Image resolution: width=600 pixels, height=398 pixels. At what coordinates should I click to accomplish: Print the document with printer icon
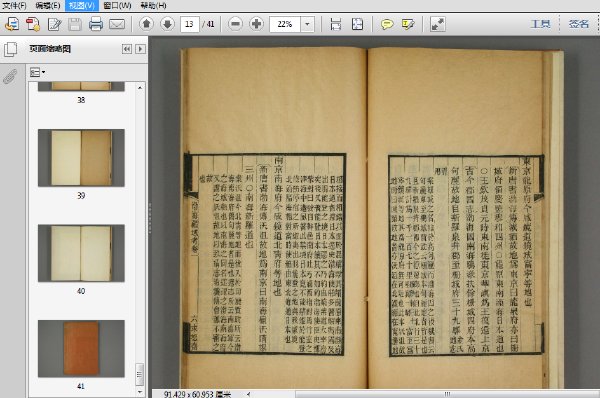pyautogui.click(x=96, y=24)
